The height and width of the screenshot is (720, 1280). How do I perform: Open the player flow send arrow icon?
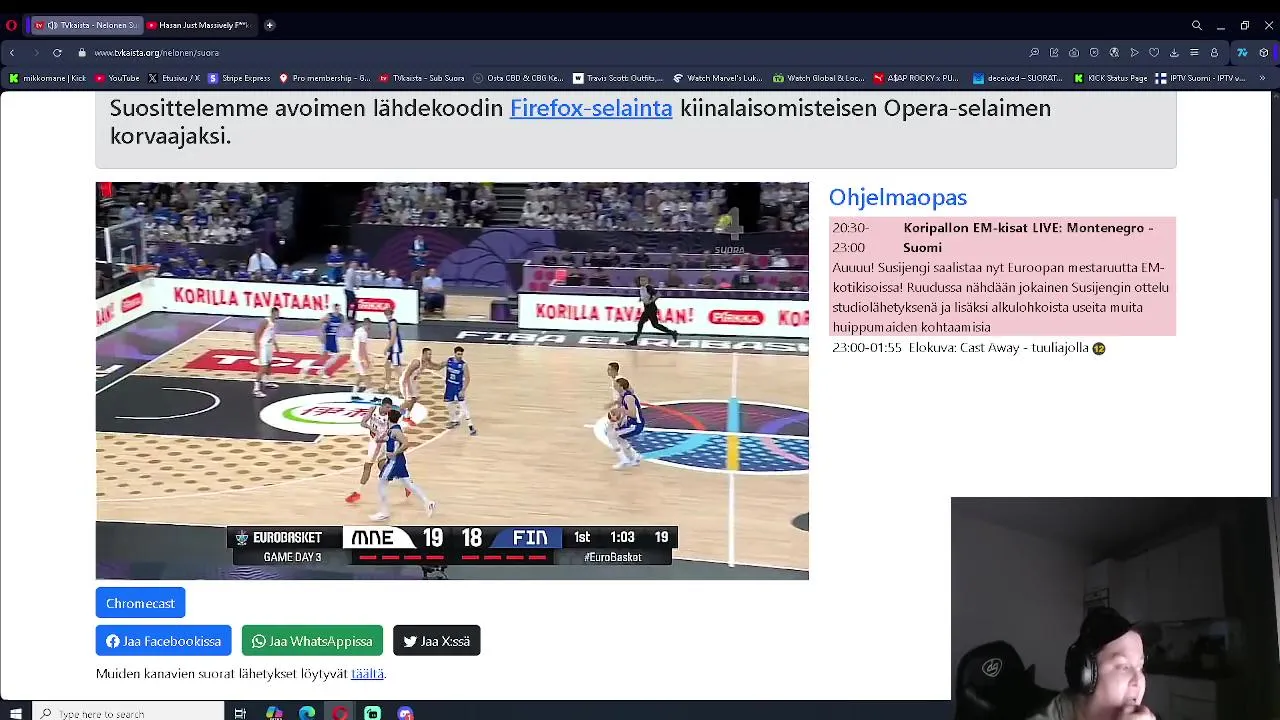tap(1134, 52)
